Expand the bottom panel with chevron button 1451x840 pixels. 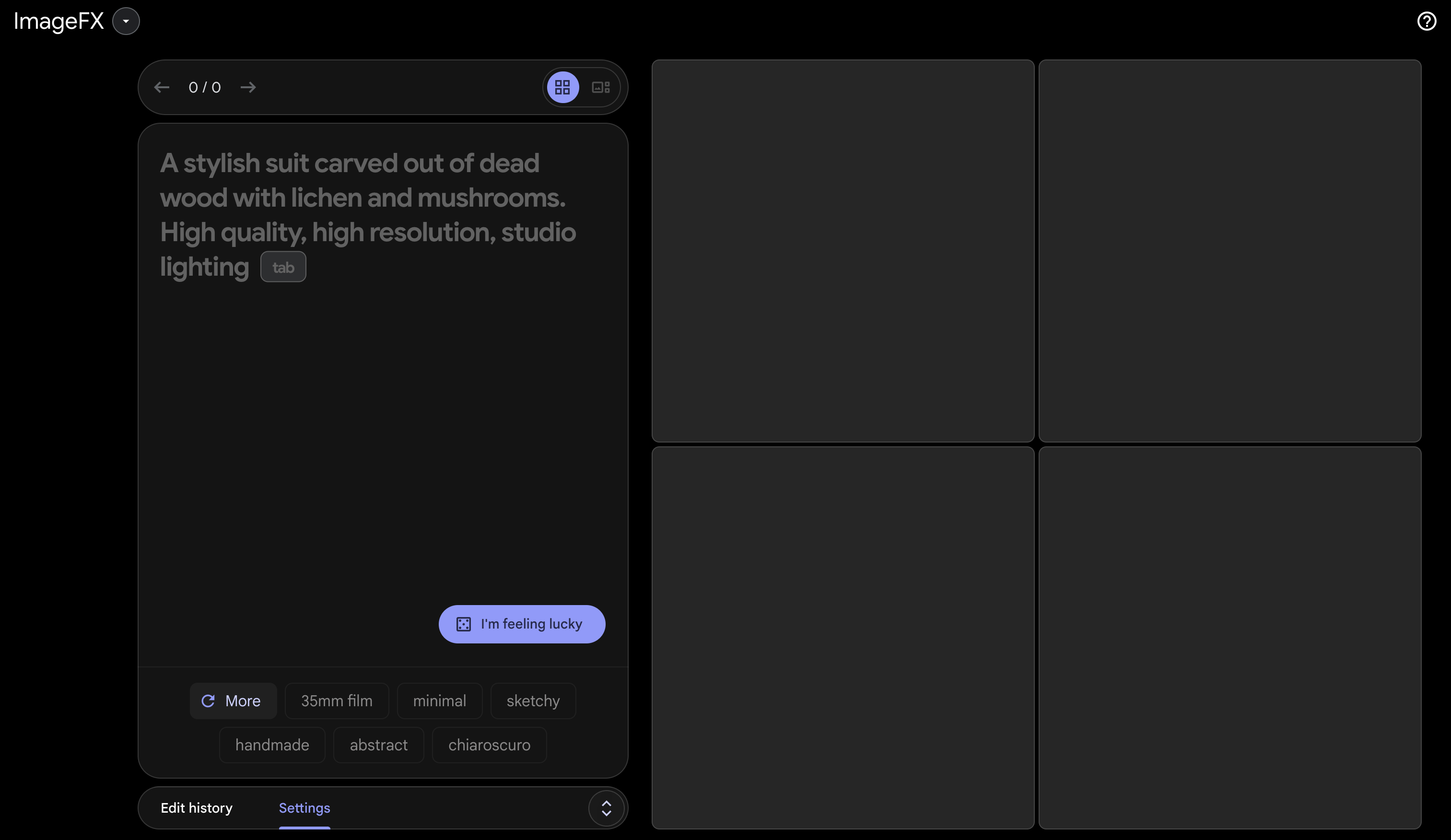tap(606, 808)
